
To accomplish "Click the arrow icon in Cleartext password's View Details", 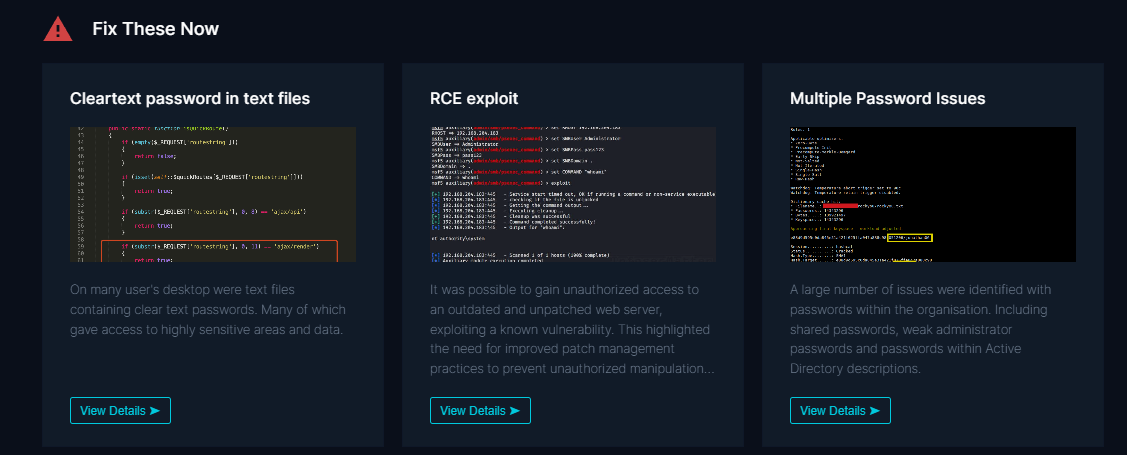I will tap(154, 411).
